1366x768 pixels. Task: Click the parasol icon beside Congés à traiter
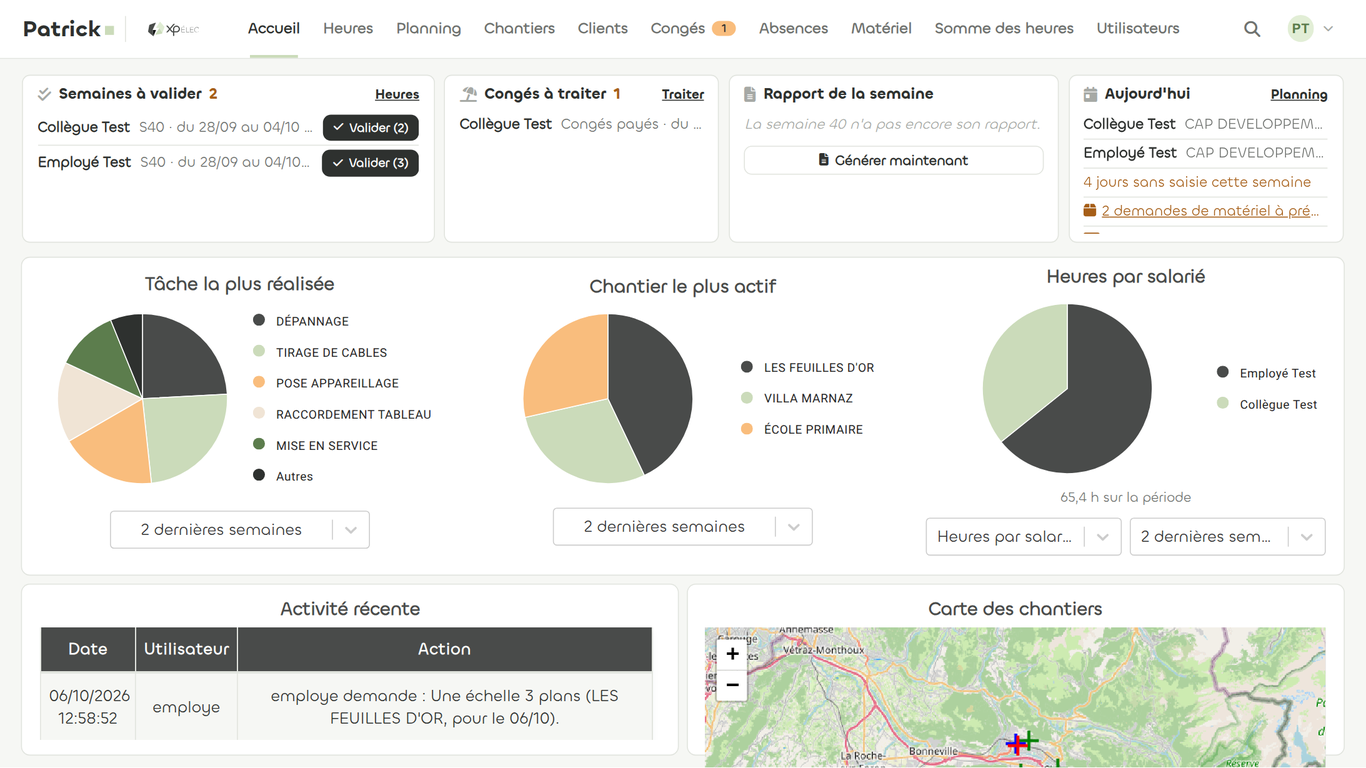[468, 94]
